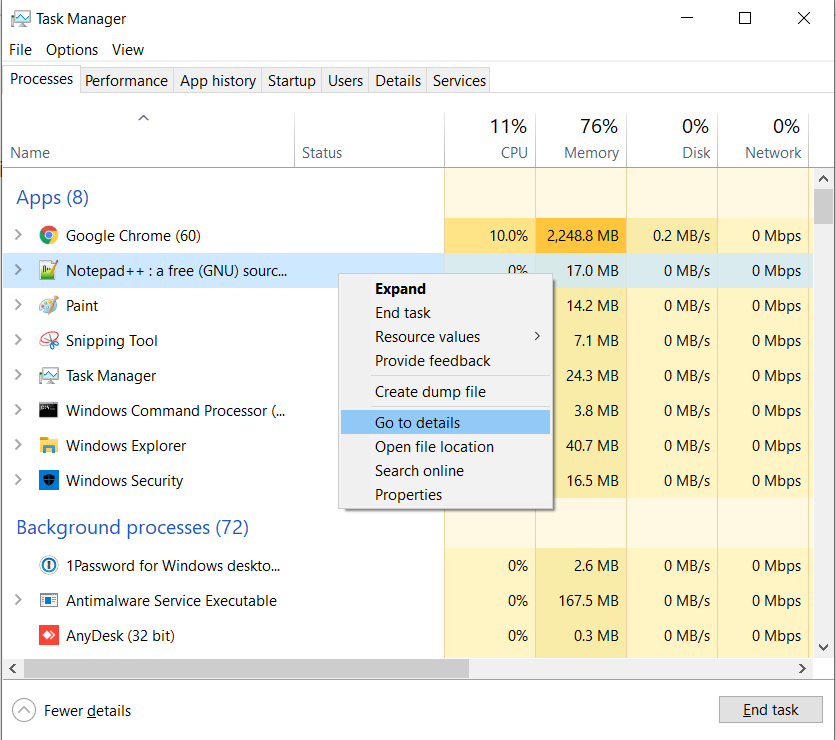The width and height of the screenshot is (836, 740).
Task: Sort by the CPU column header
Action: point(490,140)
